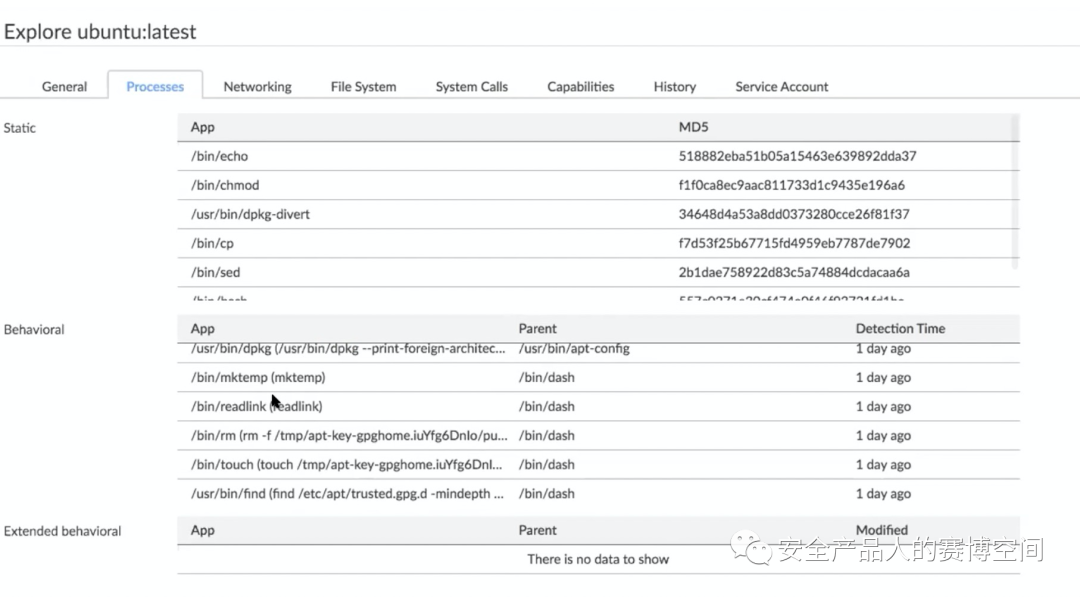Switch to the General tab
Image resolution: width=1080 pixels, height=597 pixels.
pos(64,87)
